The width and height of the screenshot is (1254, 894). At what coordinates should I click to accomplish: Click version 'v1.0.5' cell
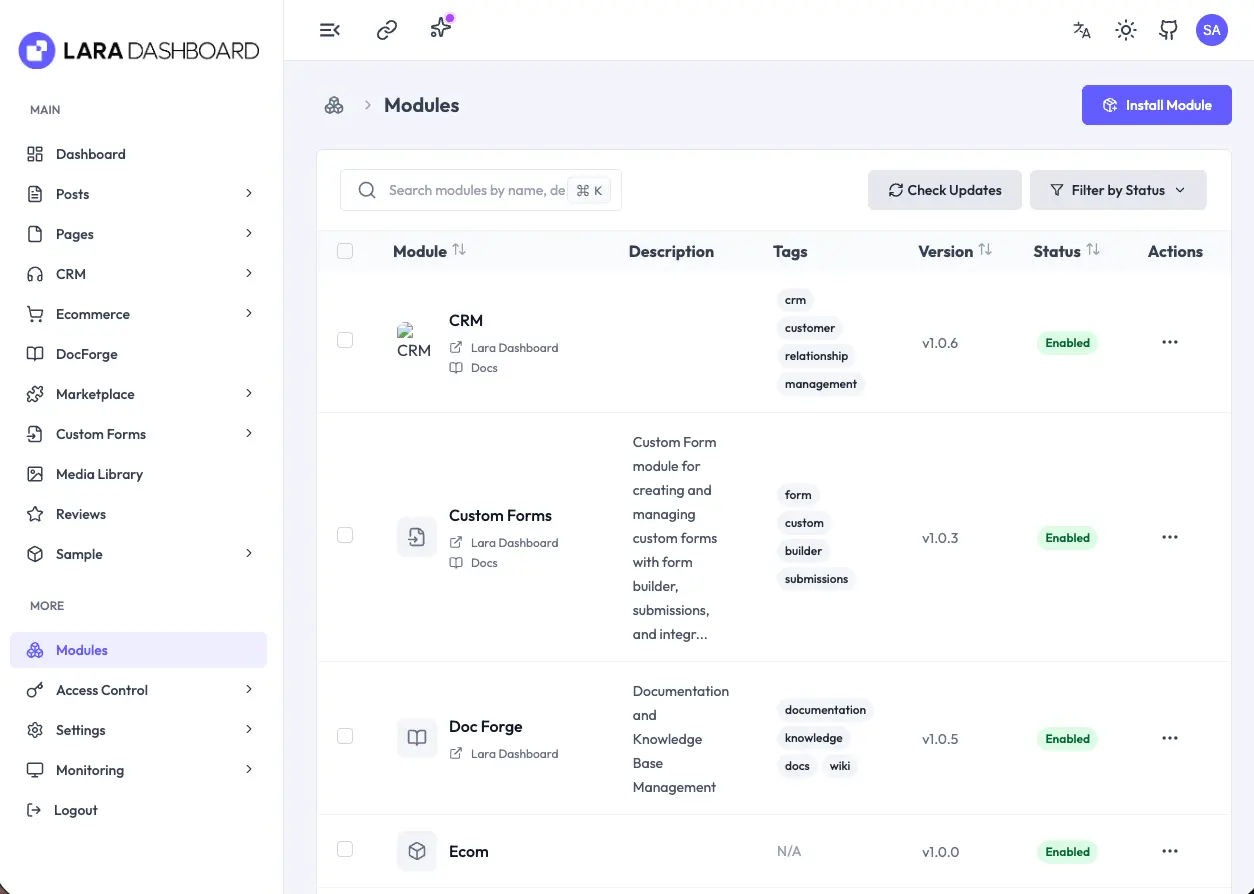[940, 739]
